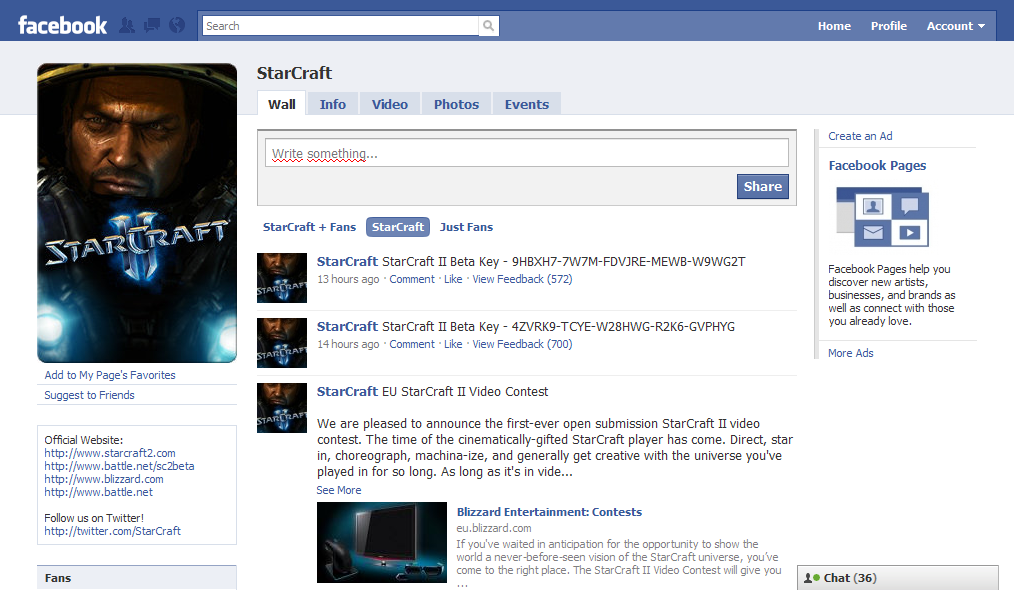Switch to the Info tab
Screen dimensions: 1014x590
pos(332,104)
